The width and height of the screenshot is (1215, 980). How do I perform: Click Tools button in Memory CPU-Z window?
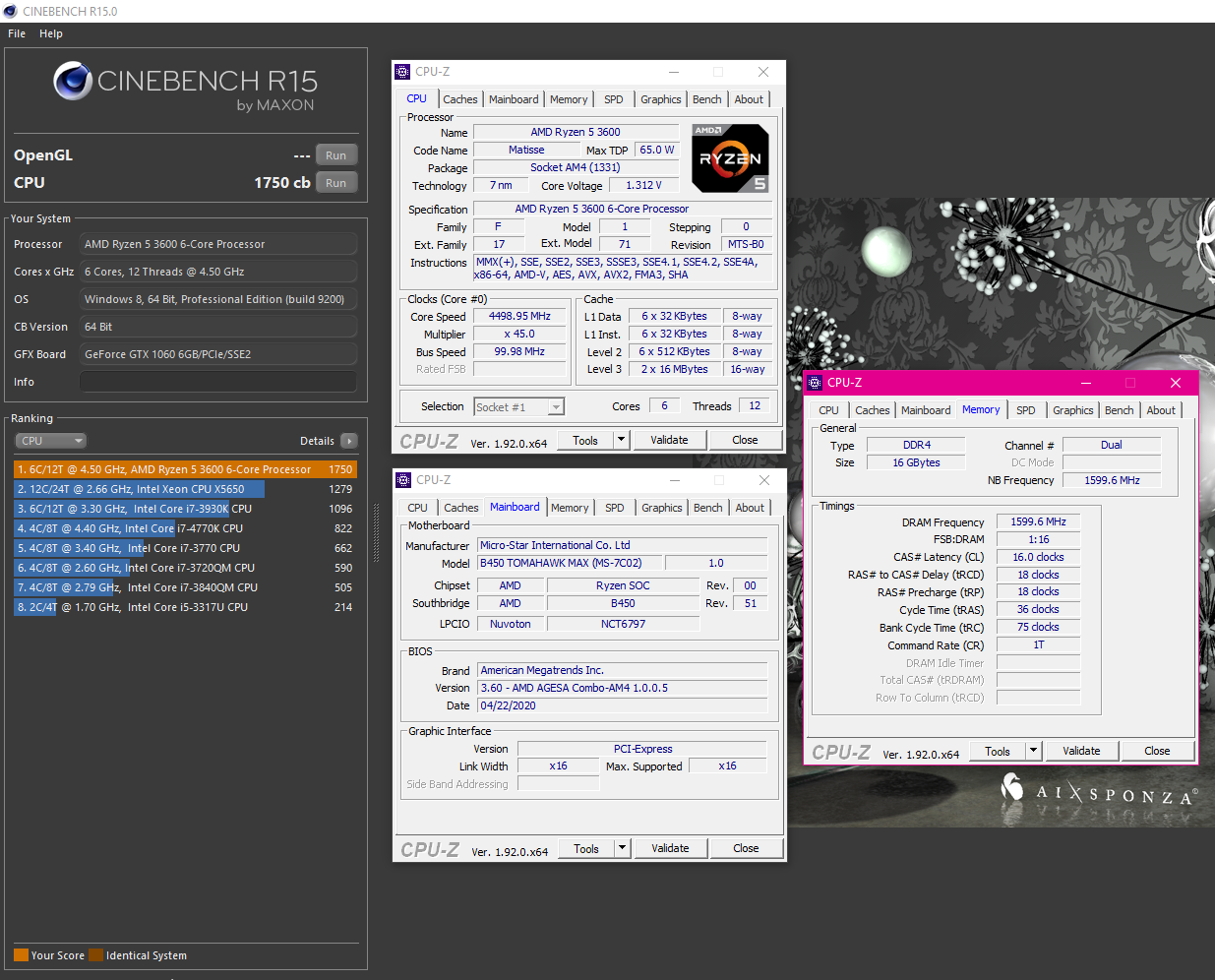click(x=998, y=751)
